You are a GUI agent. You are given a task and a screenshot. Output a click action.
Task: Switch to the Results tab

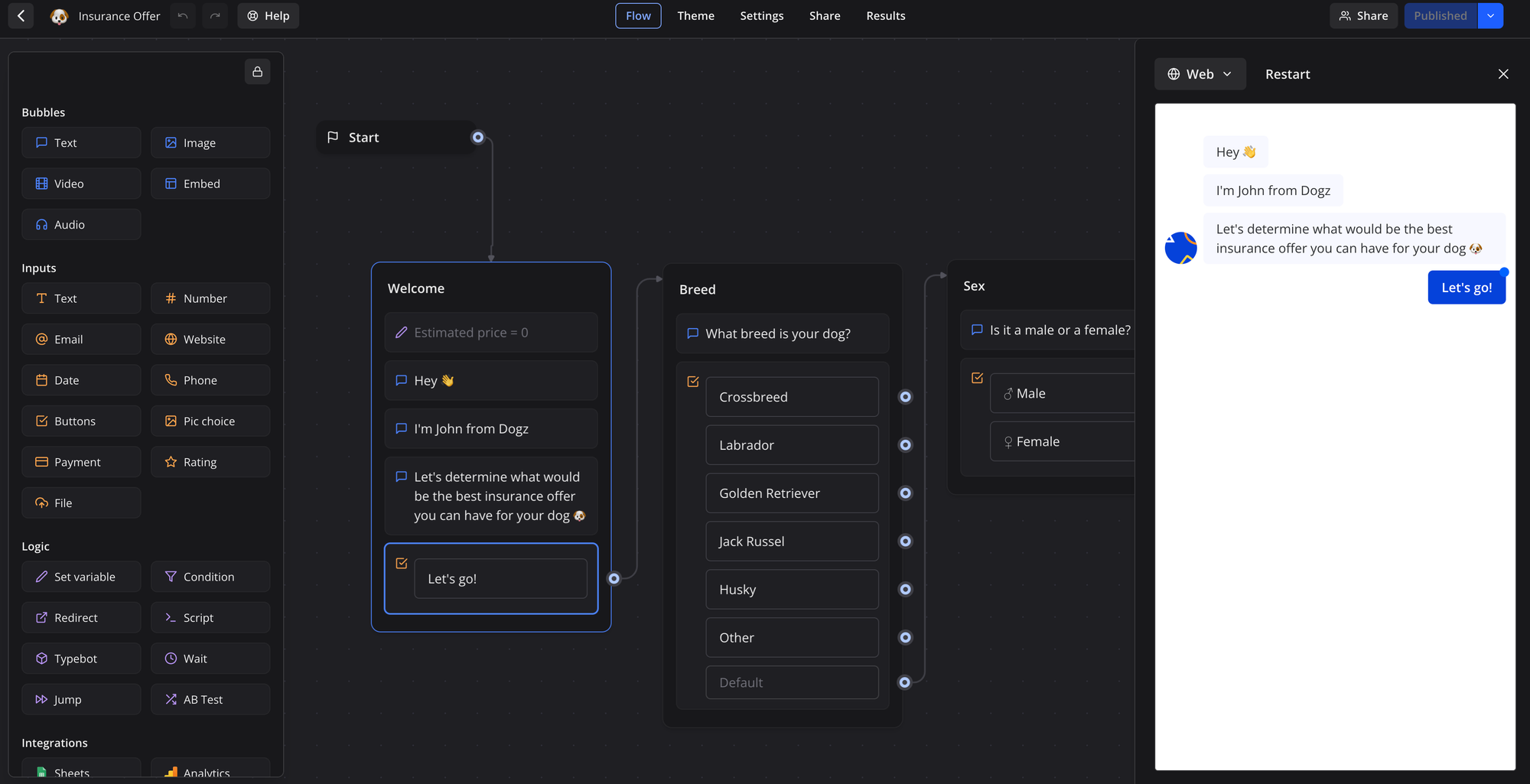(x=885, y=15)
